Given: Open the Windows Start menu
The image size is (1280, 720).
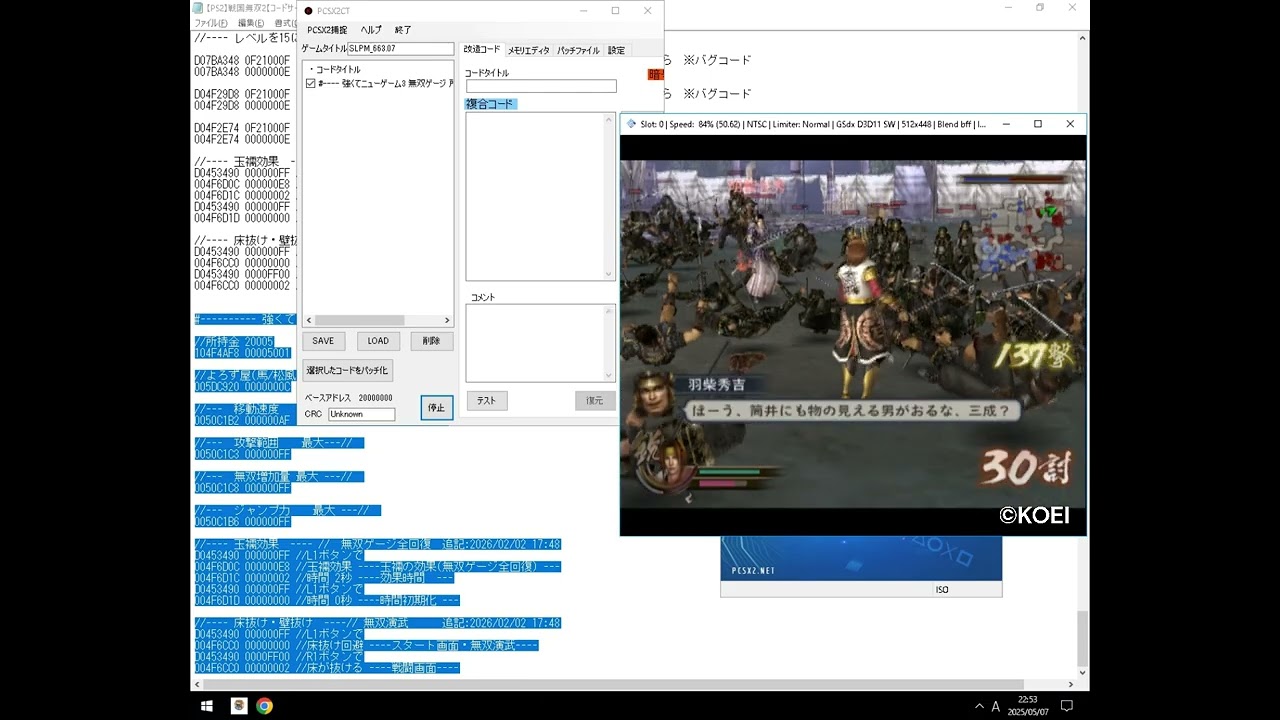Looking at the screenshot, I should (207, 706).
